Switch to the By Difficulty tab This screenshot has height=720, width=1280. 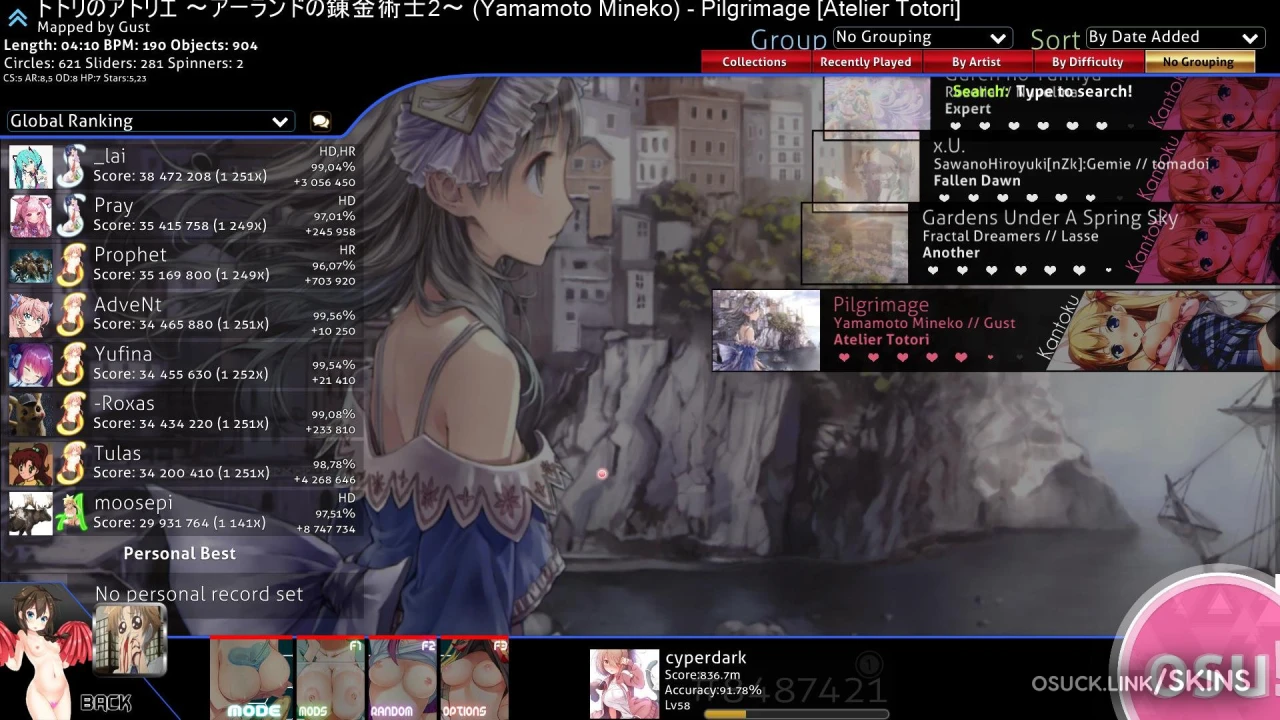(1087, 62)
